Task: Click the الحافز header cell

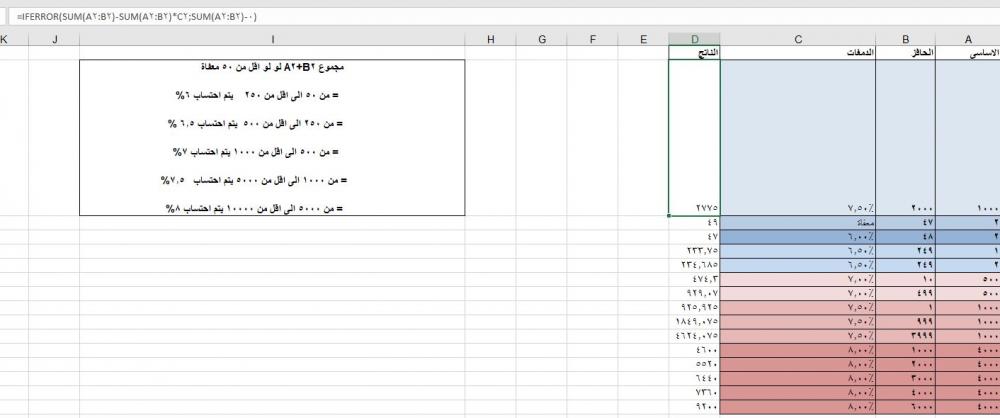Action: click(905, 52)
